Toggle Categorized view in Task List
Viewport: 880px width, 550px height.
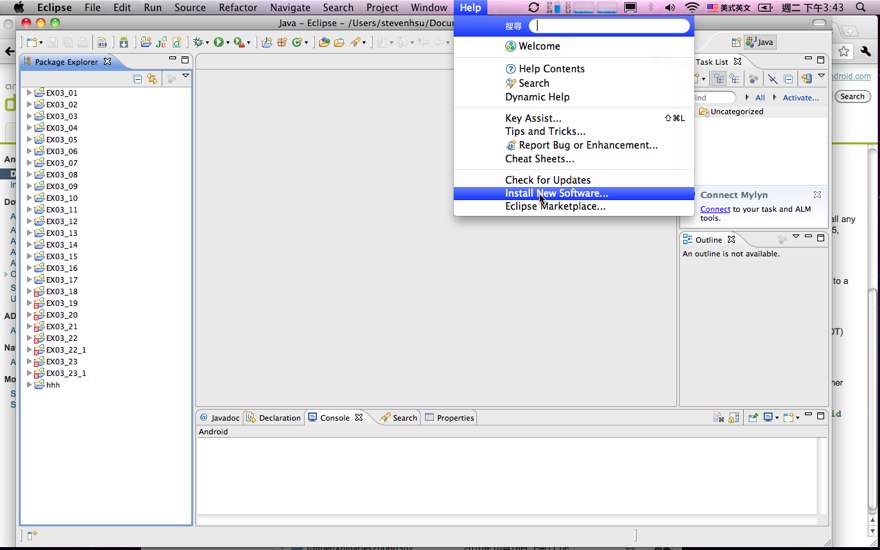pyautogui.click(x=719, y=79)
